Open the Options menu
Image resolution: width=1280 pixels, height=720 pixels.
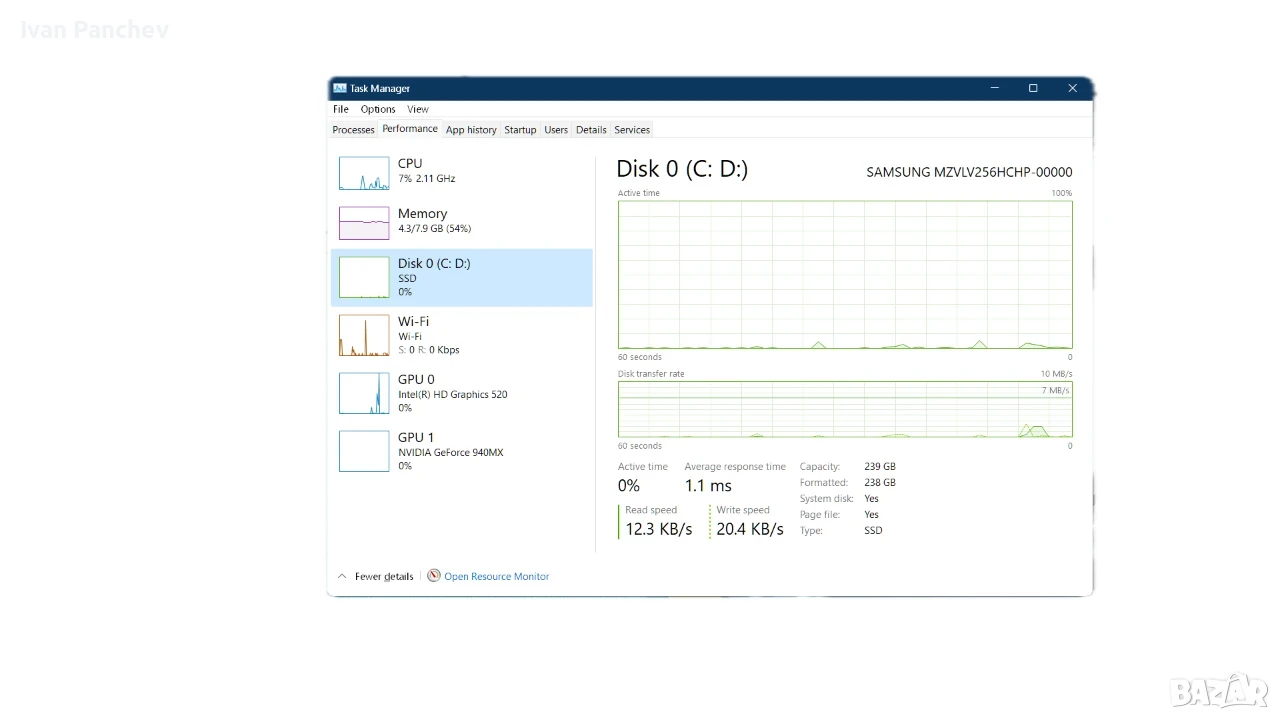[378, 109]
